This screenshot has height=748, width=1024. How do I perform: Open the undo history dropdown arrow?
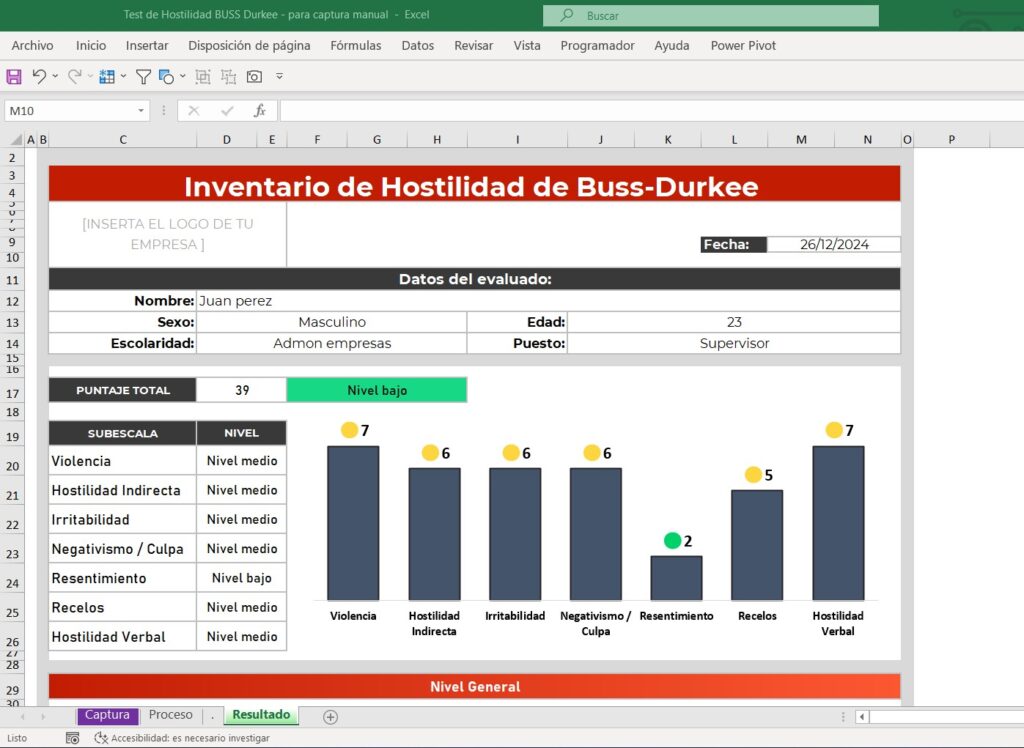click(x=55, y=76)
